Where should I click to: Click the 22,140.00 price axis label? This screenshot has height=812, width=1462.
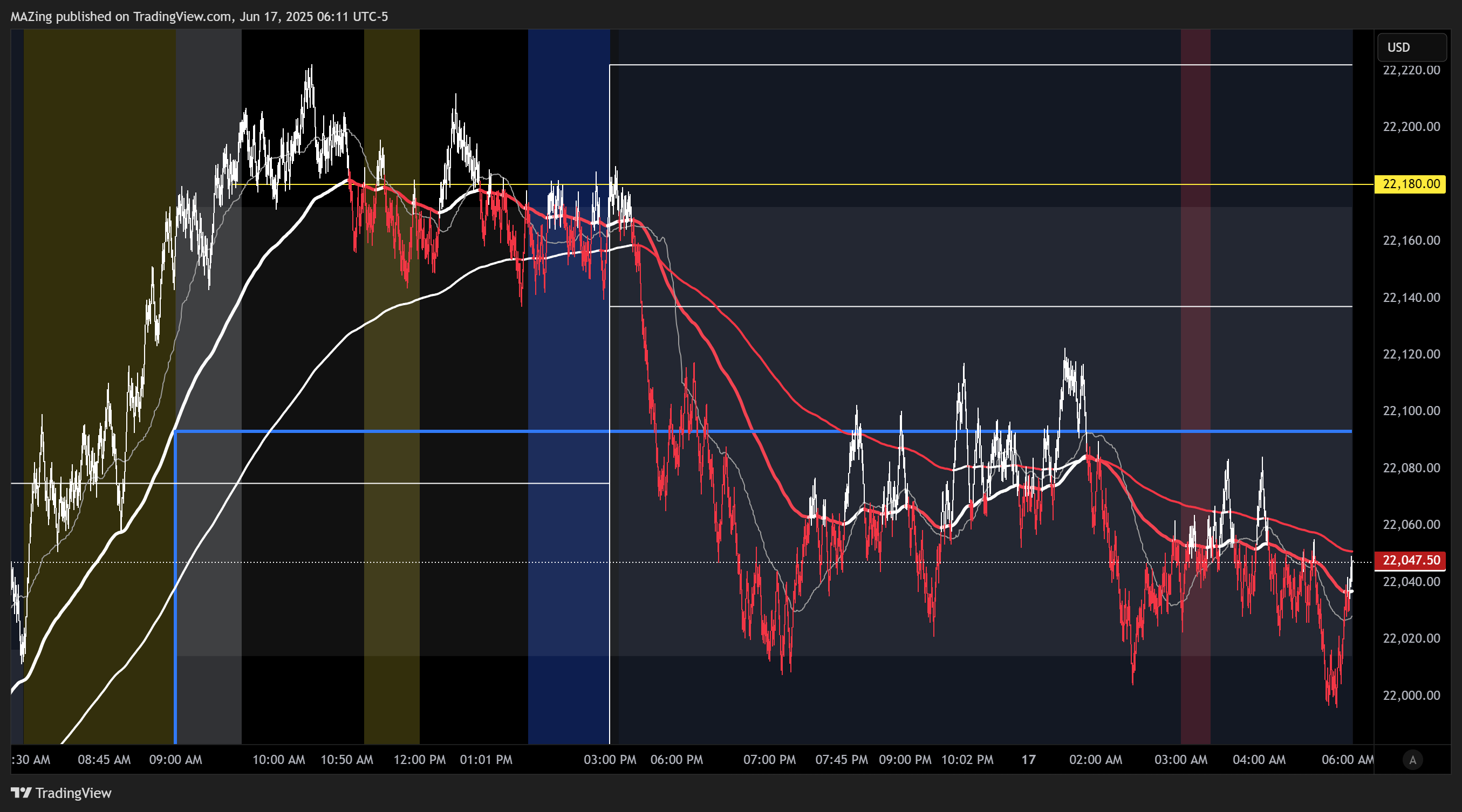coord(1411,298)
